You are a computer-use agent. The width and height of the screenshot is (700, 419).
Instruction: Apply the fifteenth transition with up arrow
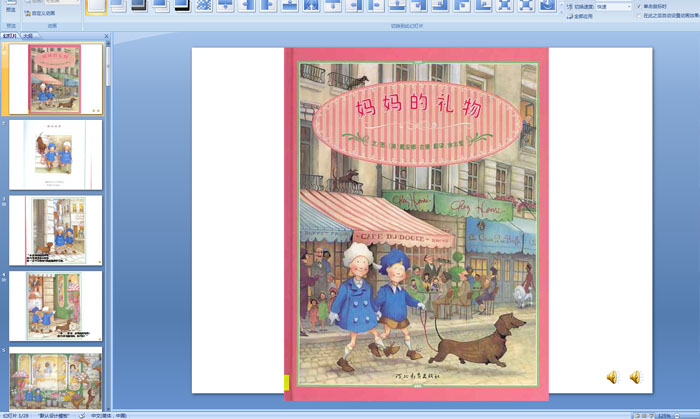(x=396, y=6)
